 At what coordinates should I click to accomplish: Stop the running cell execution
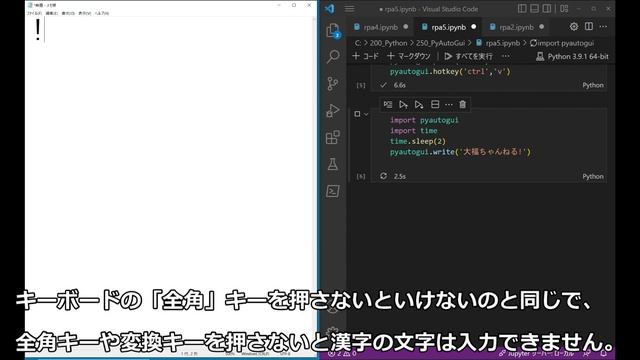tap(357, 114)
